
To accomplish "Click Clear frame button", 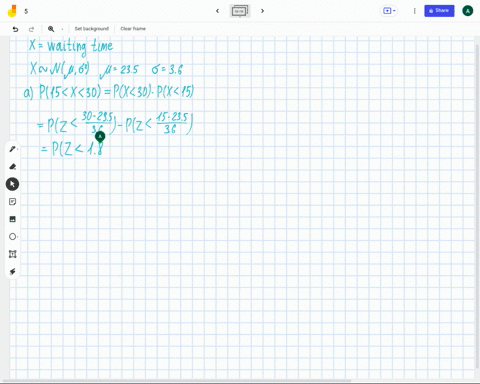I will pyautogui.click(x=133, y=29).
